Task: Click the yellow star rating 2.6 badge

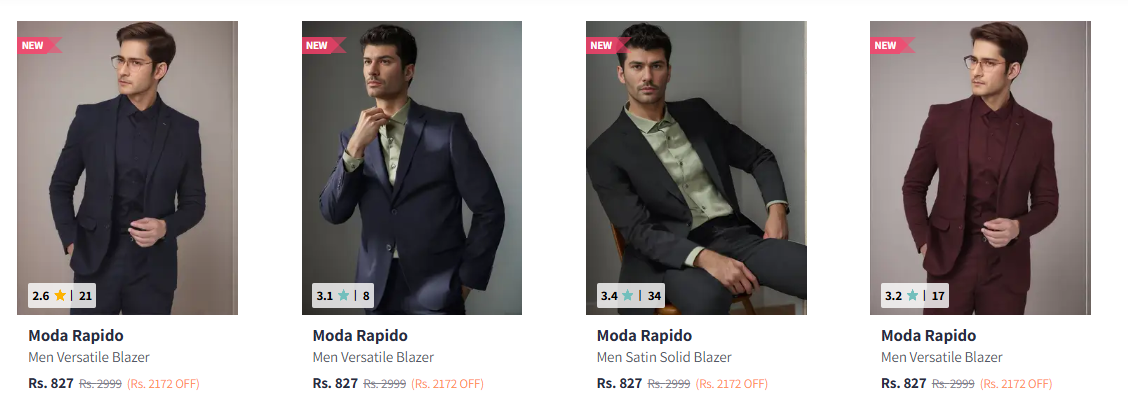Action: click(60, 295)
